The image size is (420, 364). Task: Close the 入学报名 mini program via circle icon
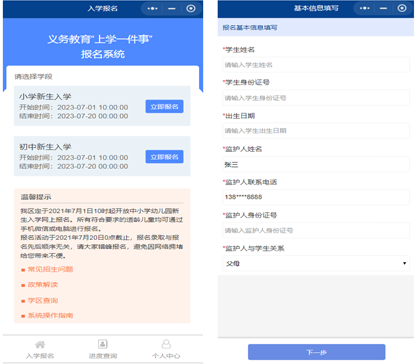coord(191,8)
